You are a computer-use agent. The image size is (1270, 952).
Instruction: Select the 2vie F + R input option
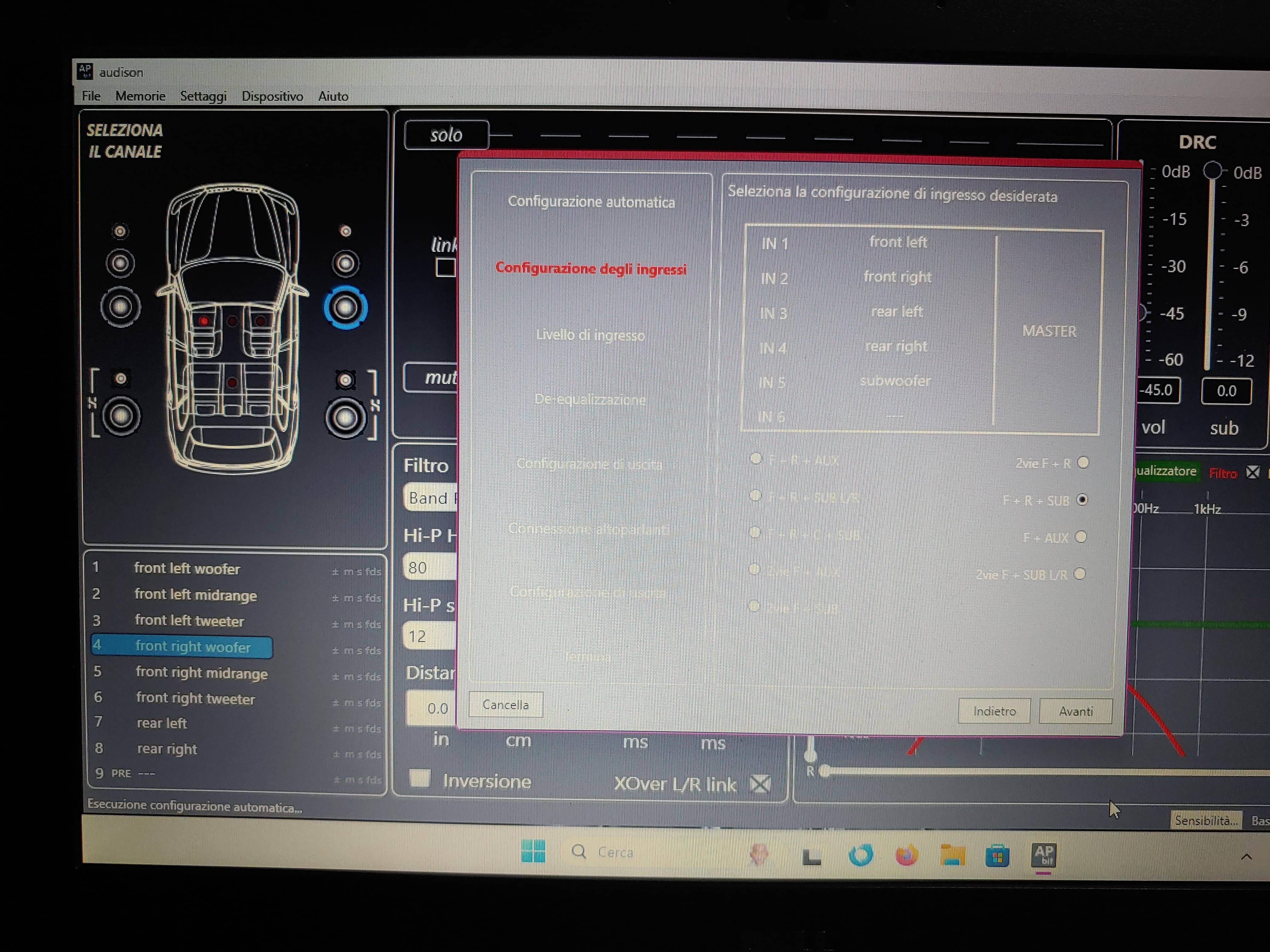[x=1083, y=462]
